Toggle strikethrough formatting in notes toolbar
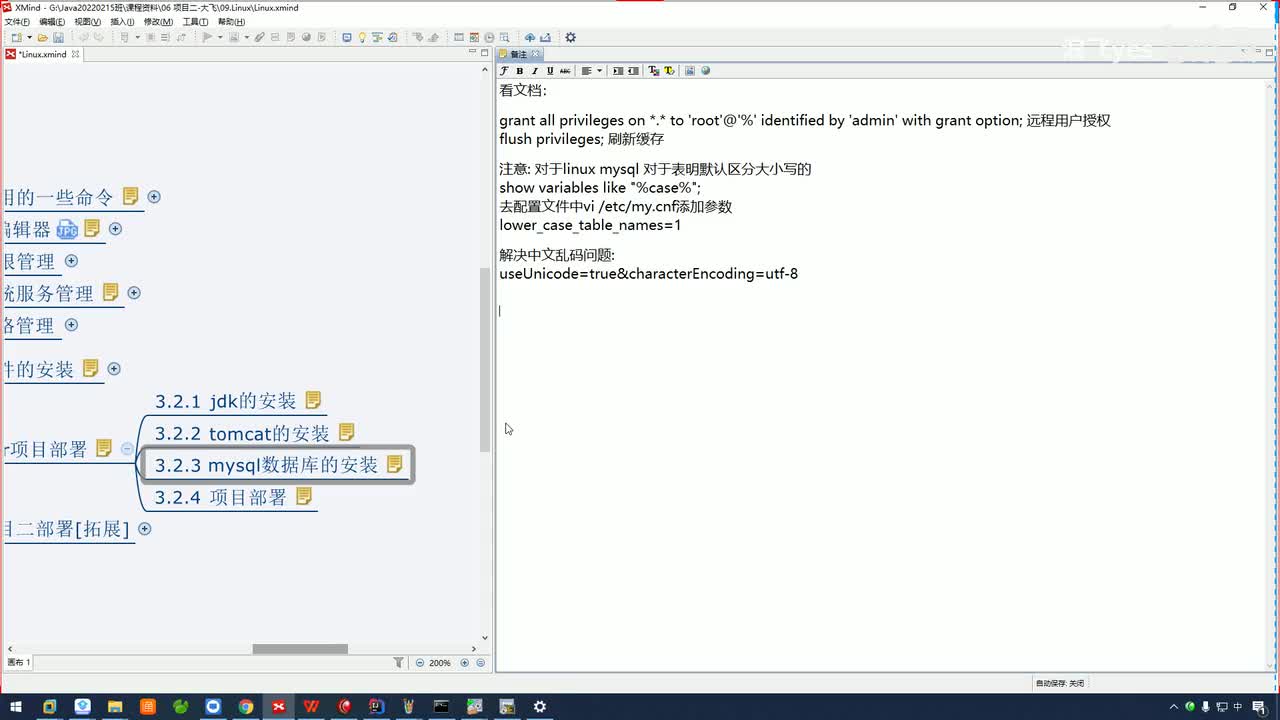The image size is (1280, 720). [x=565, y=71]
